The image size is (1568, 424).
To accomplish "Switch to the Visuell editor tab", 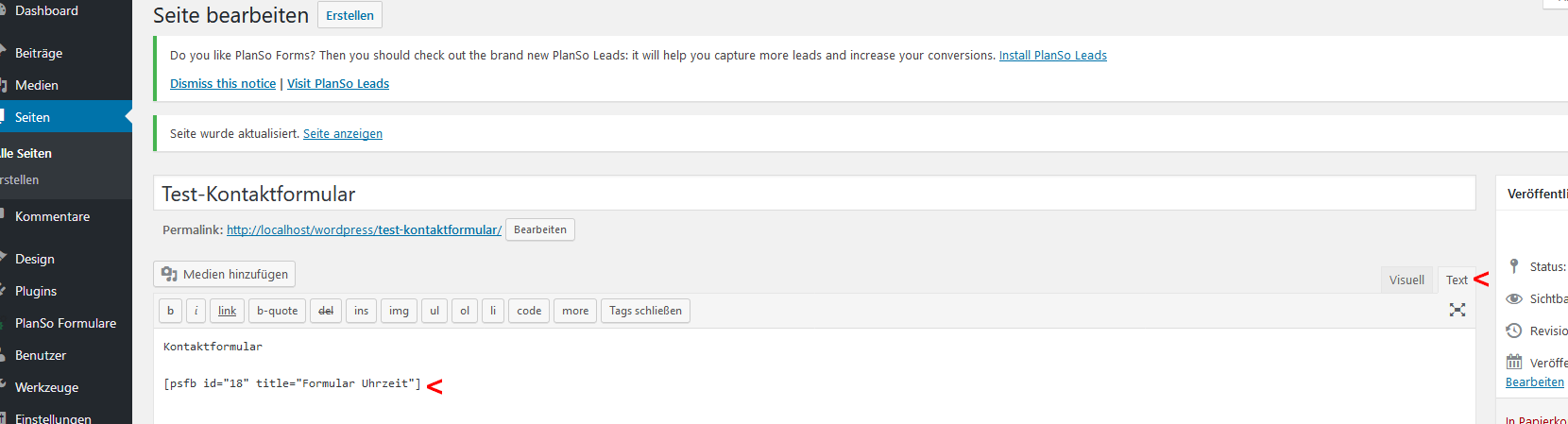I will point(1406,280).
